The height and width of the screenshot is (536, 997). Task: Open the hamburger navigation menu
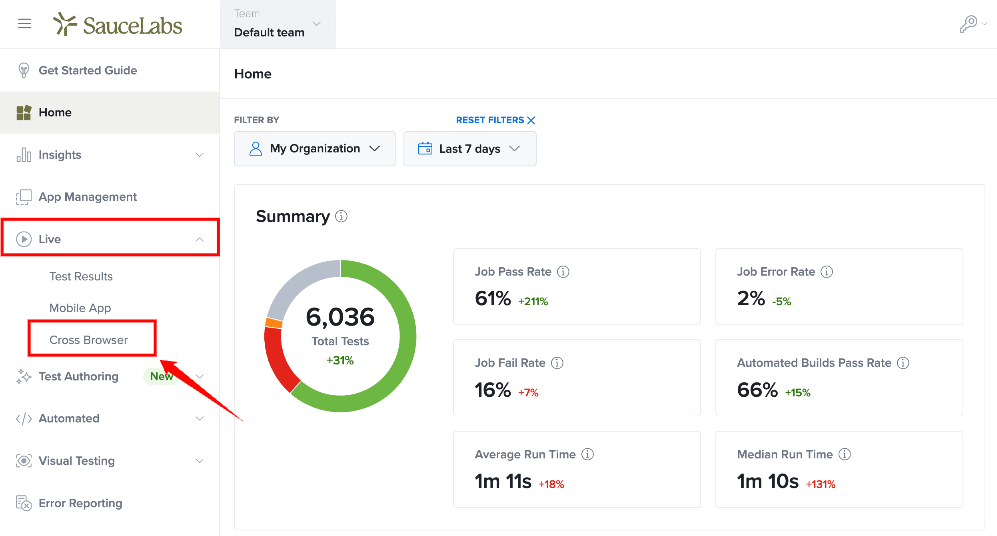point(25,24)
